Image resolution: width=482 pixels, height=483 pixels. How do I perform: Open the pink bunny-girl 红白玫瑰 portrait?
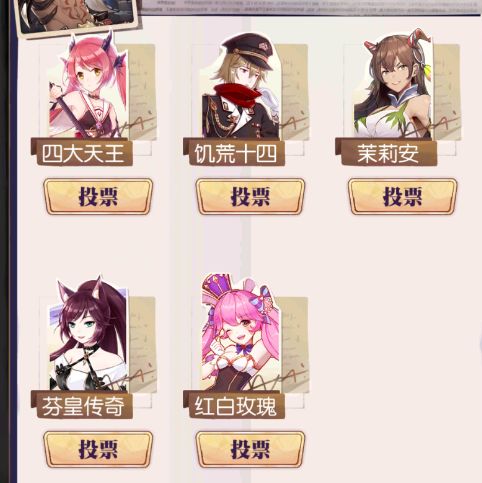point(241,332)
